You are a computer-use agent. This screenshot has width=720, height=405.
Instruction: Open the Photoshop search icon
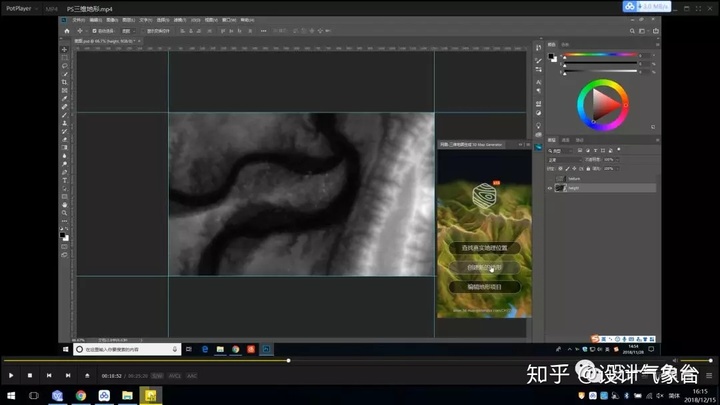(632, 31)
